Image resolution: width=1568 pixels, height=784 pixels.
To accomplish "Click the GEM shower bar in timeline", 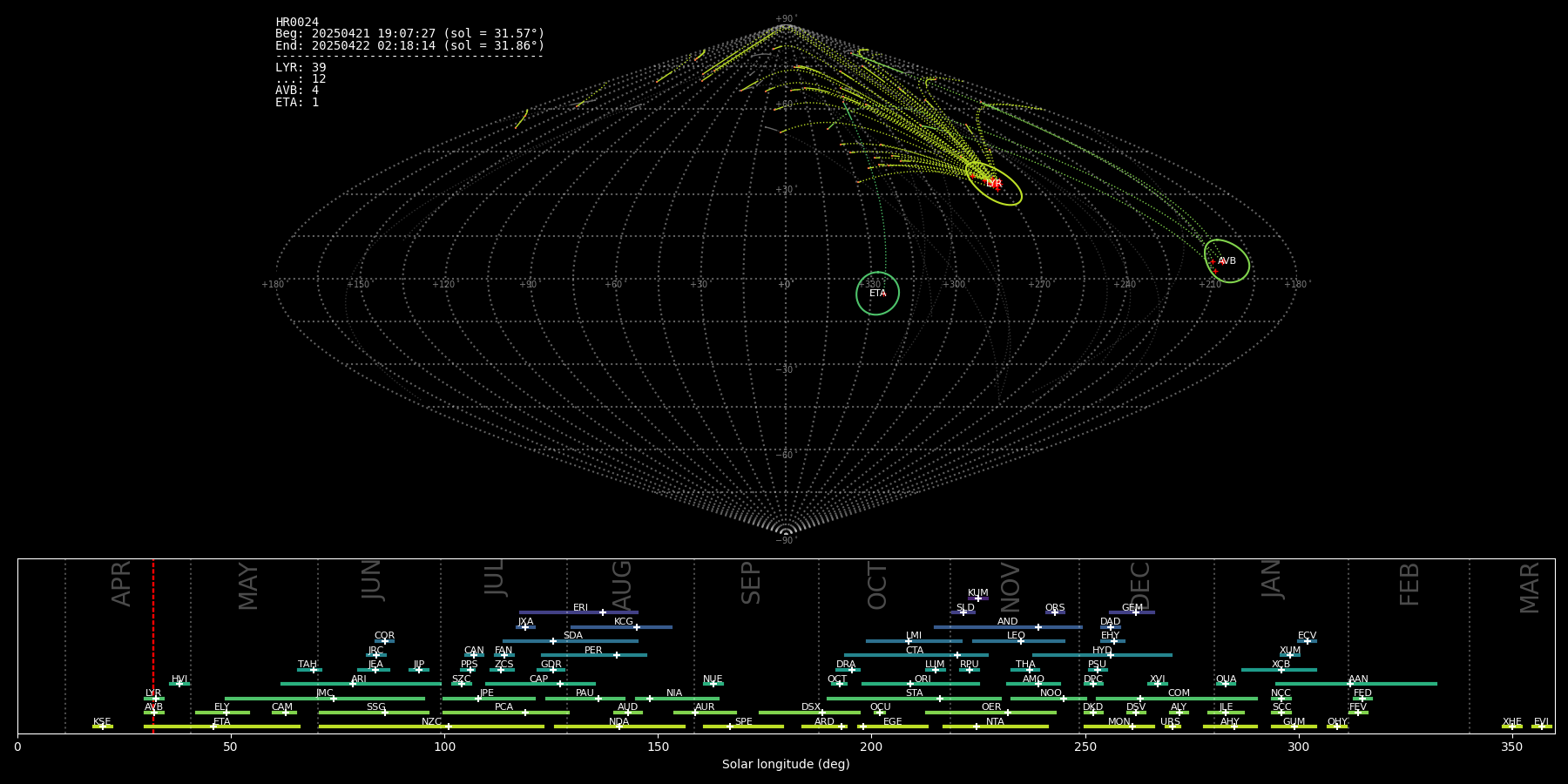I will point(1132,612).
